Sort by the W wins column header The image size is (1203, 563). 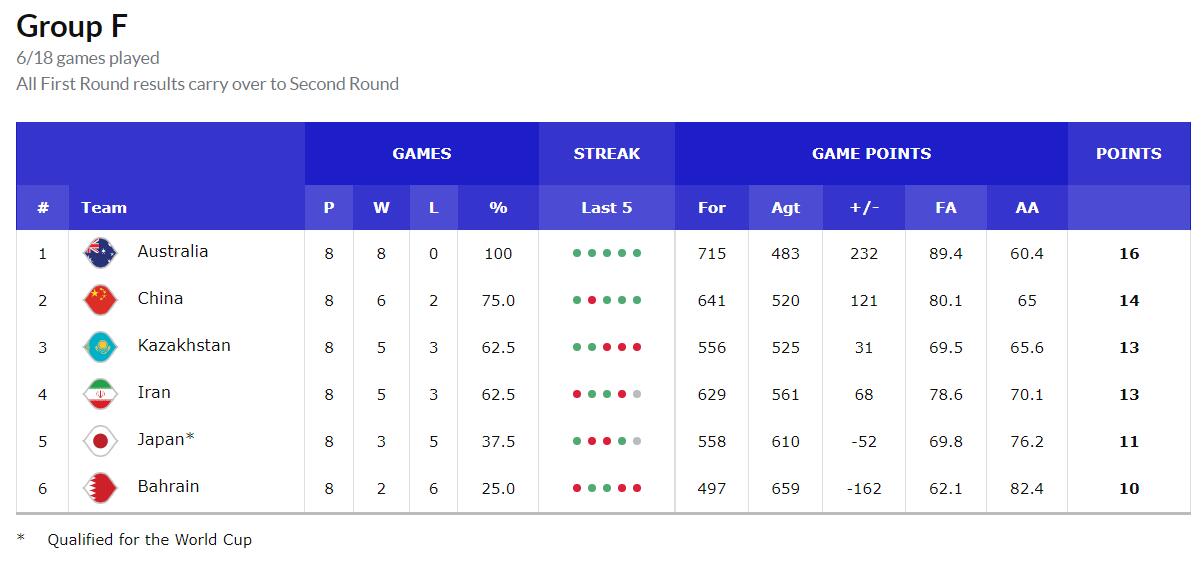381,208
